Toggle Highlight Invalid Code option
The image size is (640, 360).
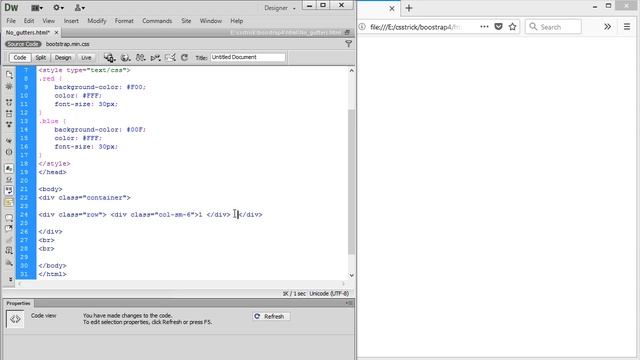tap(9, 180)
